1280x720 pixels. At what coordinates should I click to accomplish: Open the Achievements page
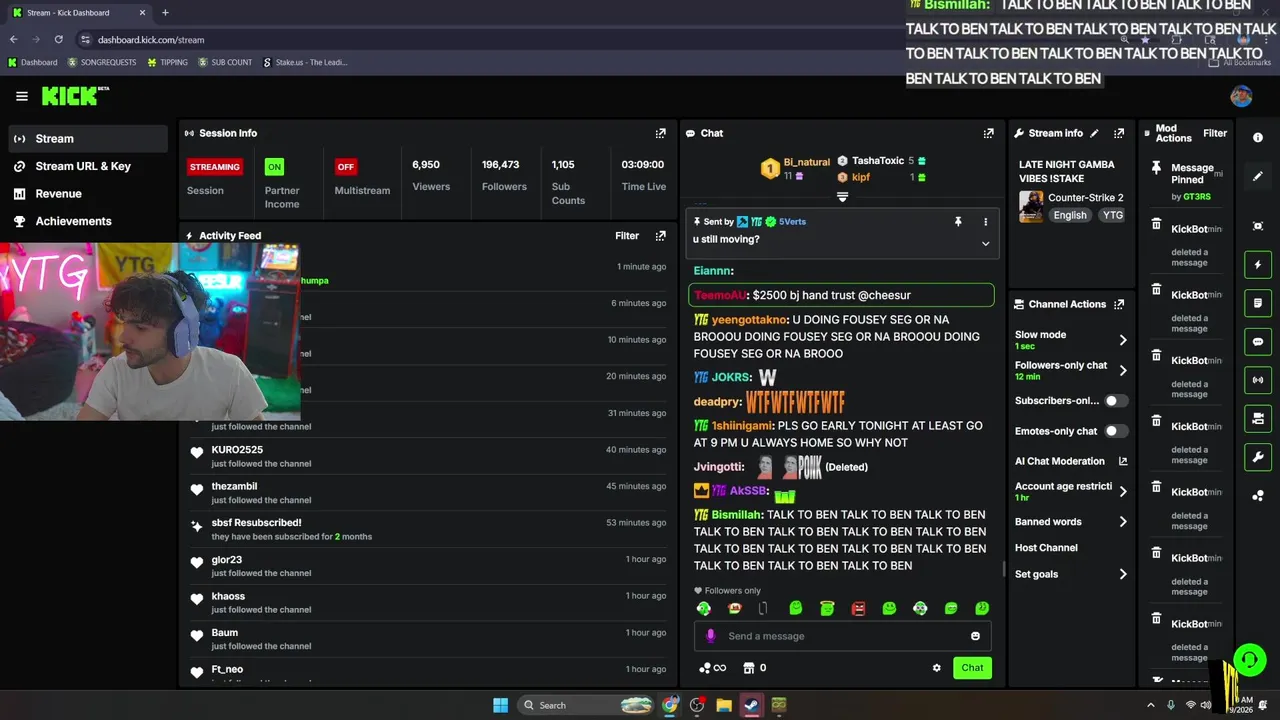pos(88,221)
